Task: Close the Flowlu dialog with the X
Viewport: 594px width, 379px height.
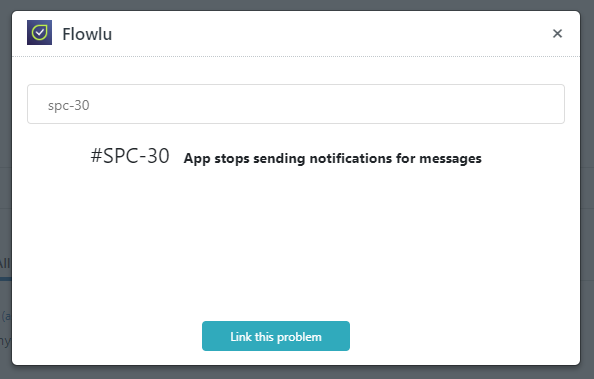Action: coord(557,34)
